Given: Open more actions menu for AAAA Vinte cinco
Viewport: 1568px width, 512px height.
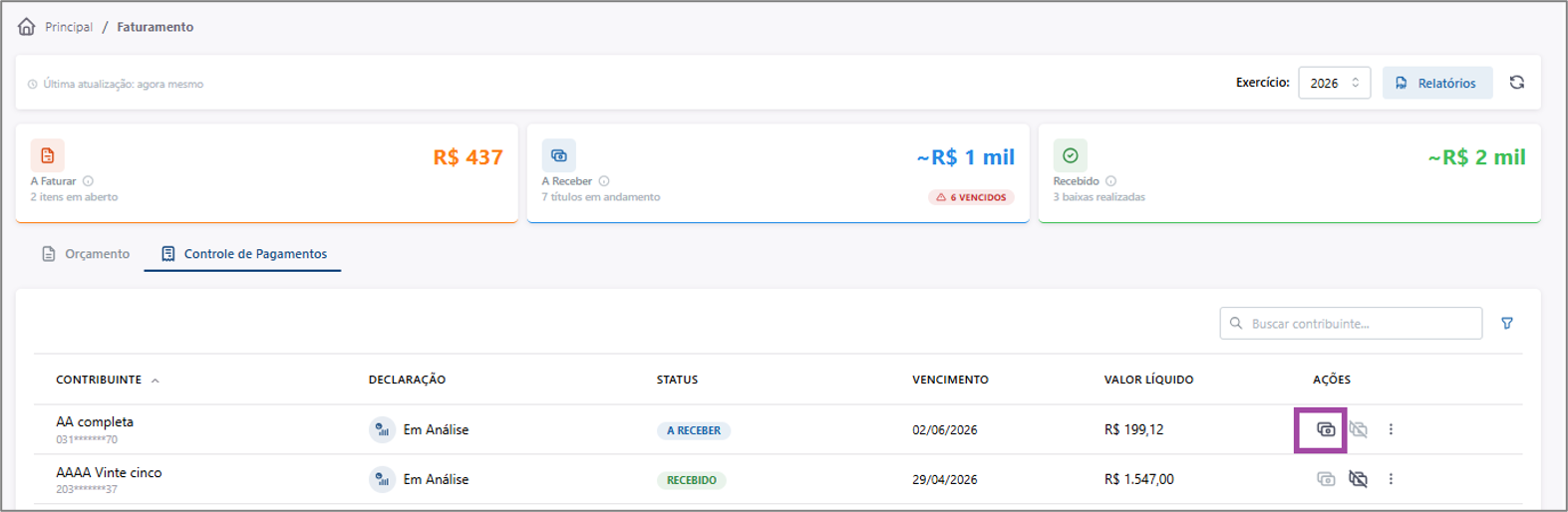Looking at the screenshot, I should [x=1391, y=479].
